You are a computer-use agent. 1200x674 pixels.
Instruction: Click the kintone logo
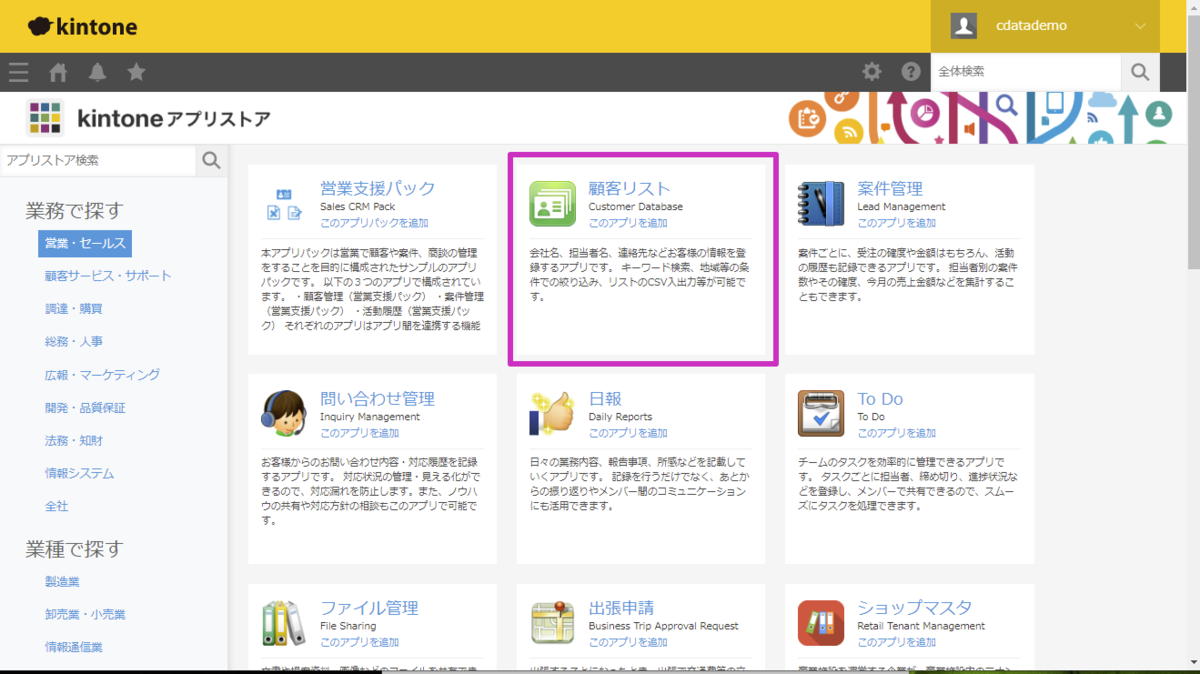click(x=83, y=26)
